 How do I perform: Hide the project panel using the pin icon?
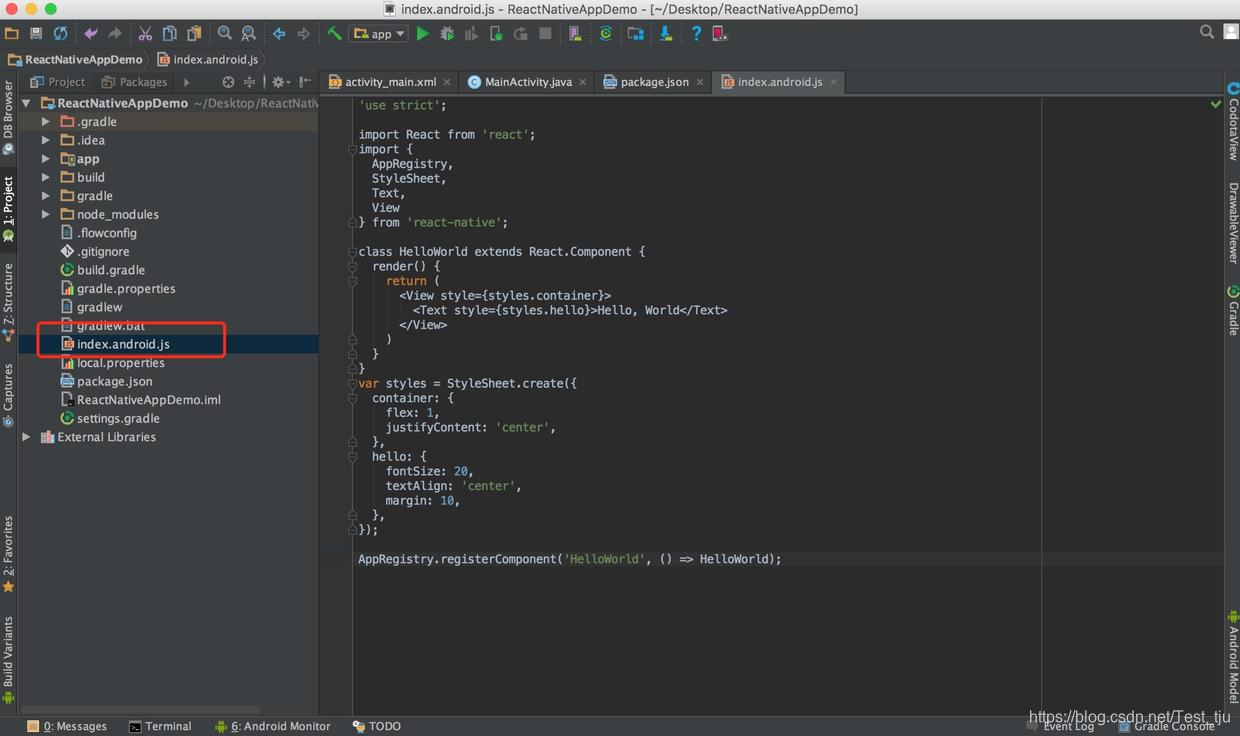tap(305, 82)
